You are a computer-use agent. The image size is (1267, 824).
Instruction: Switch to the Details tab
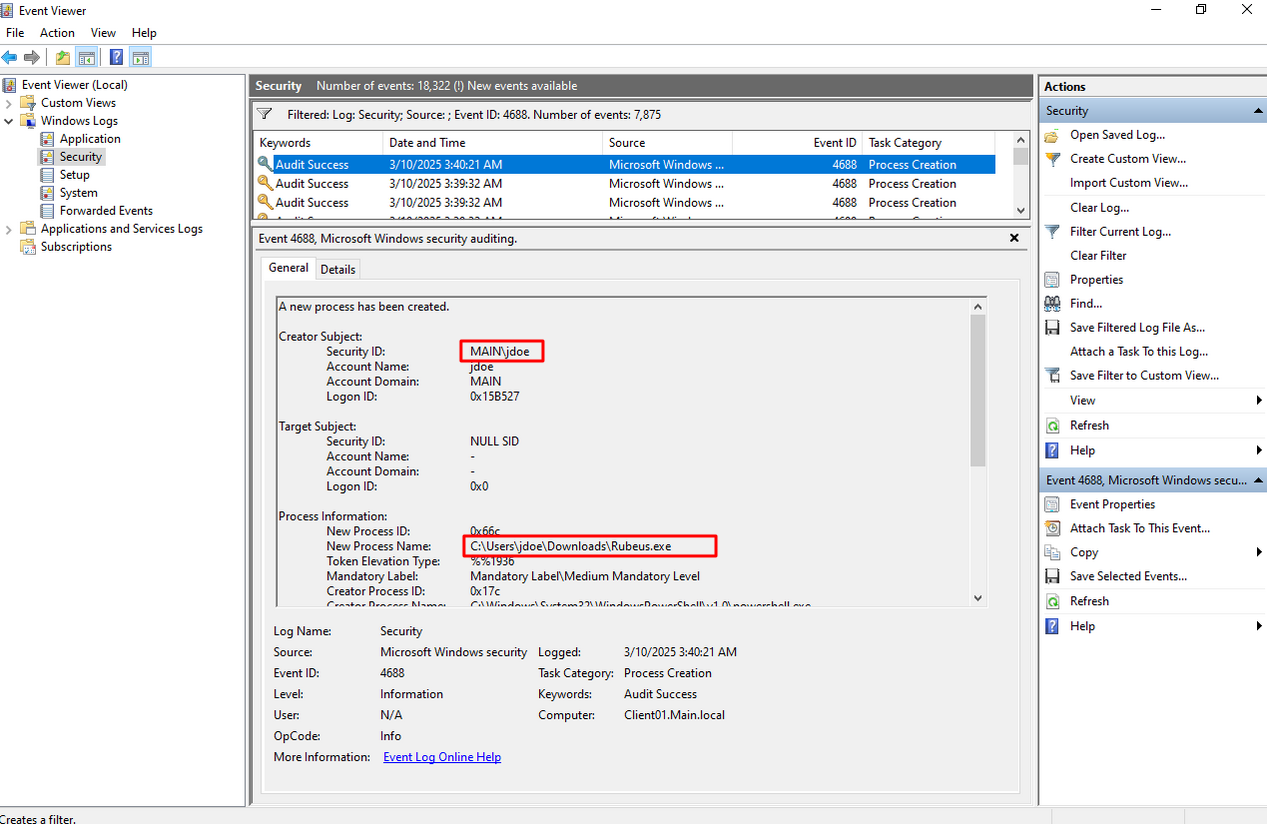point(338,269)
